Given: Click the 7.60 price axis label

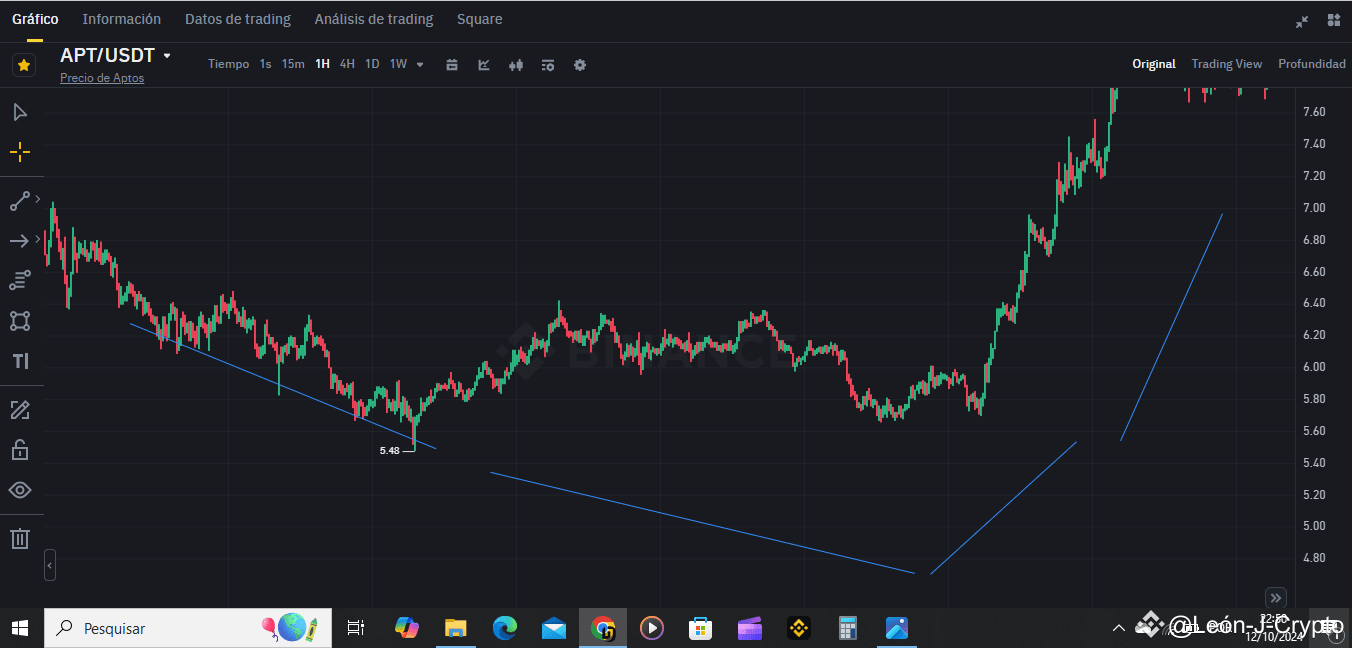Looking at the screenshot, I should (x=1314, y=112).
